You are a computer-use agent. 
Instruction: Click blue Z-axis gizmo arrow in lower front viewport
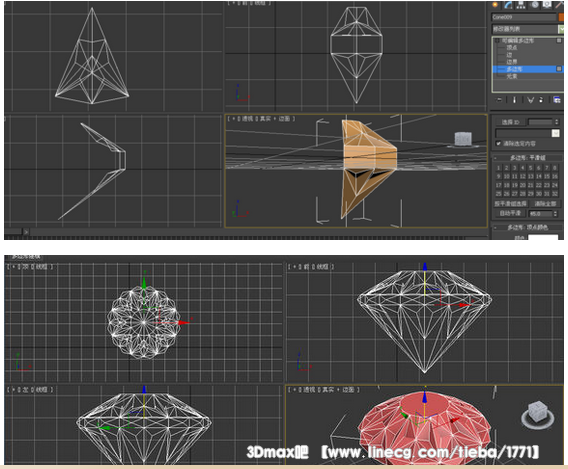click(425, 267)
